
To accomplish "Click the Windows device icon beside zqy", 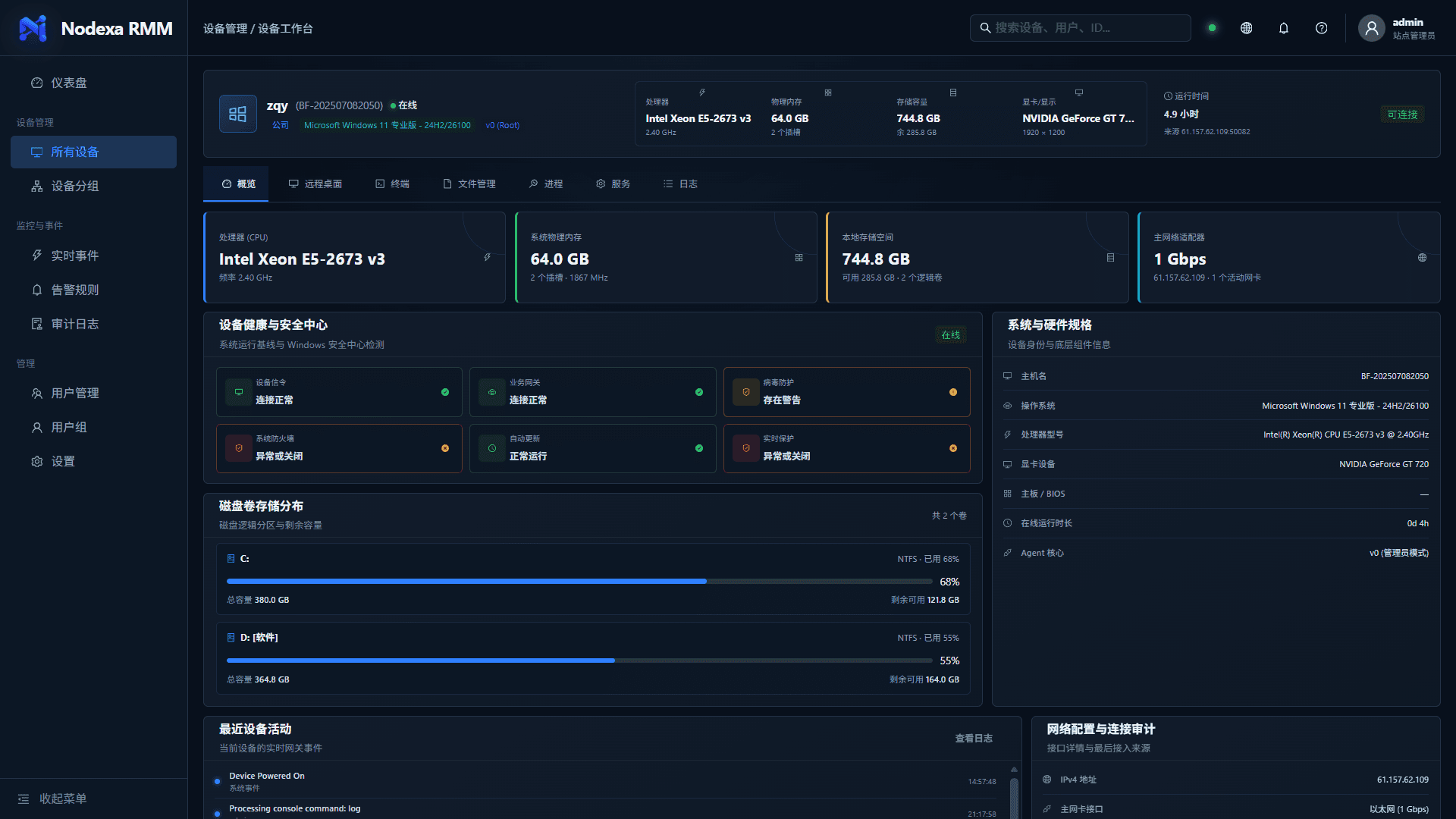I will tap(237, 114).
